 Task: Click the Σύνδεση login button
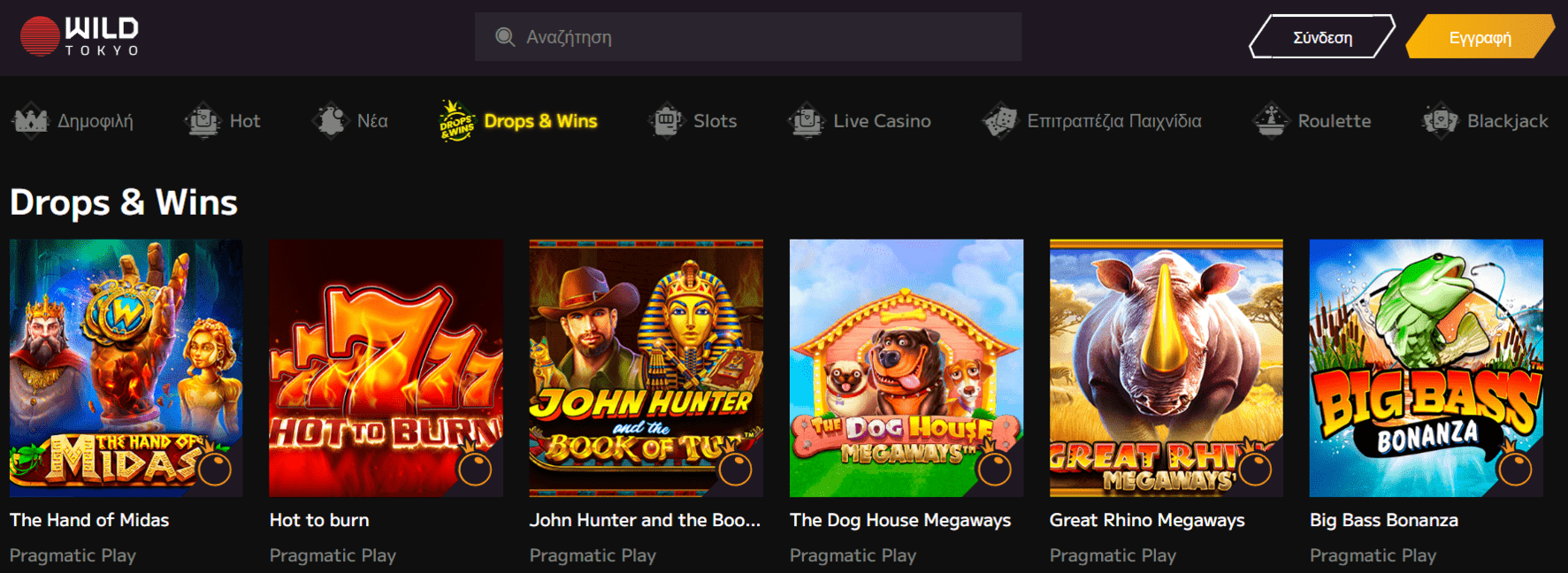click(x=1322, y=37)
